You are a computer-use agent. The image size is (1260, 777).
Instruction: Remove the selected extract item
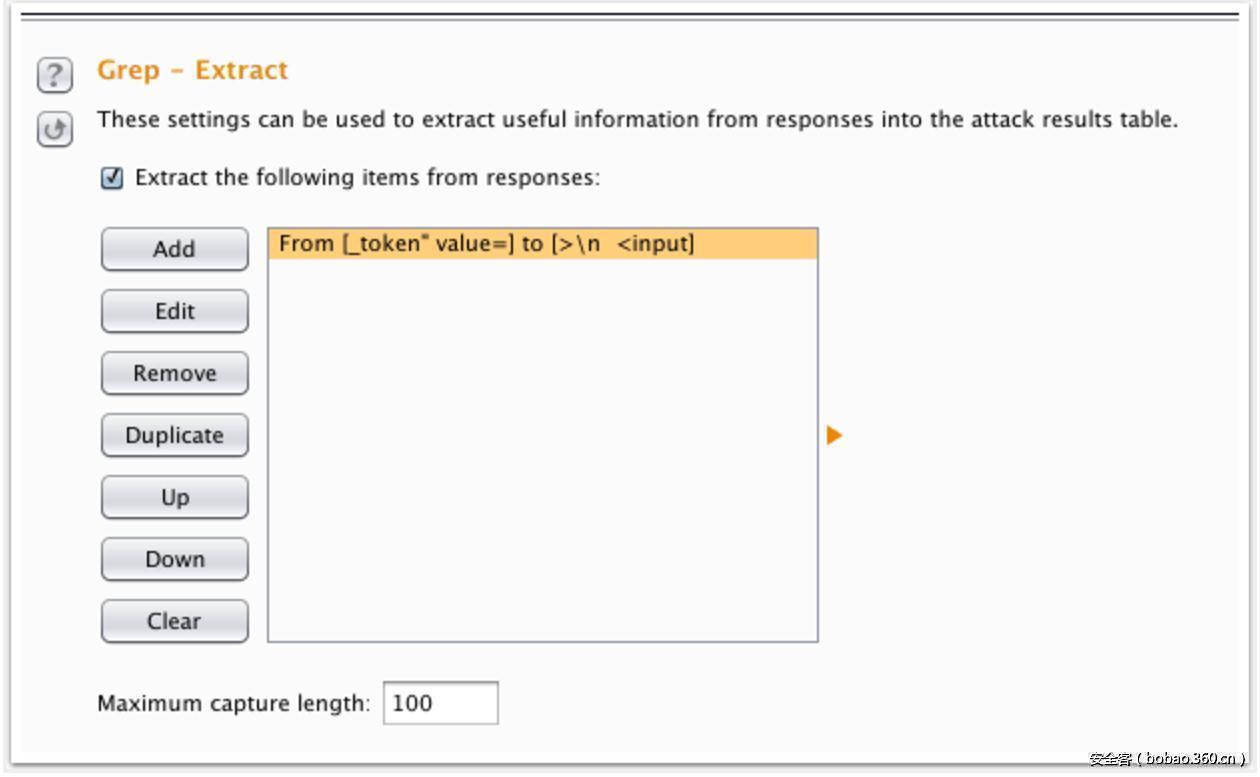click(x=174, y=373)
